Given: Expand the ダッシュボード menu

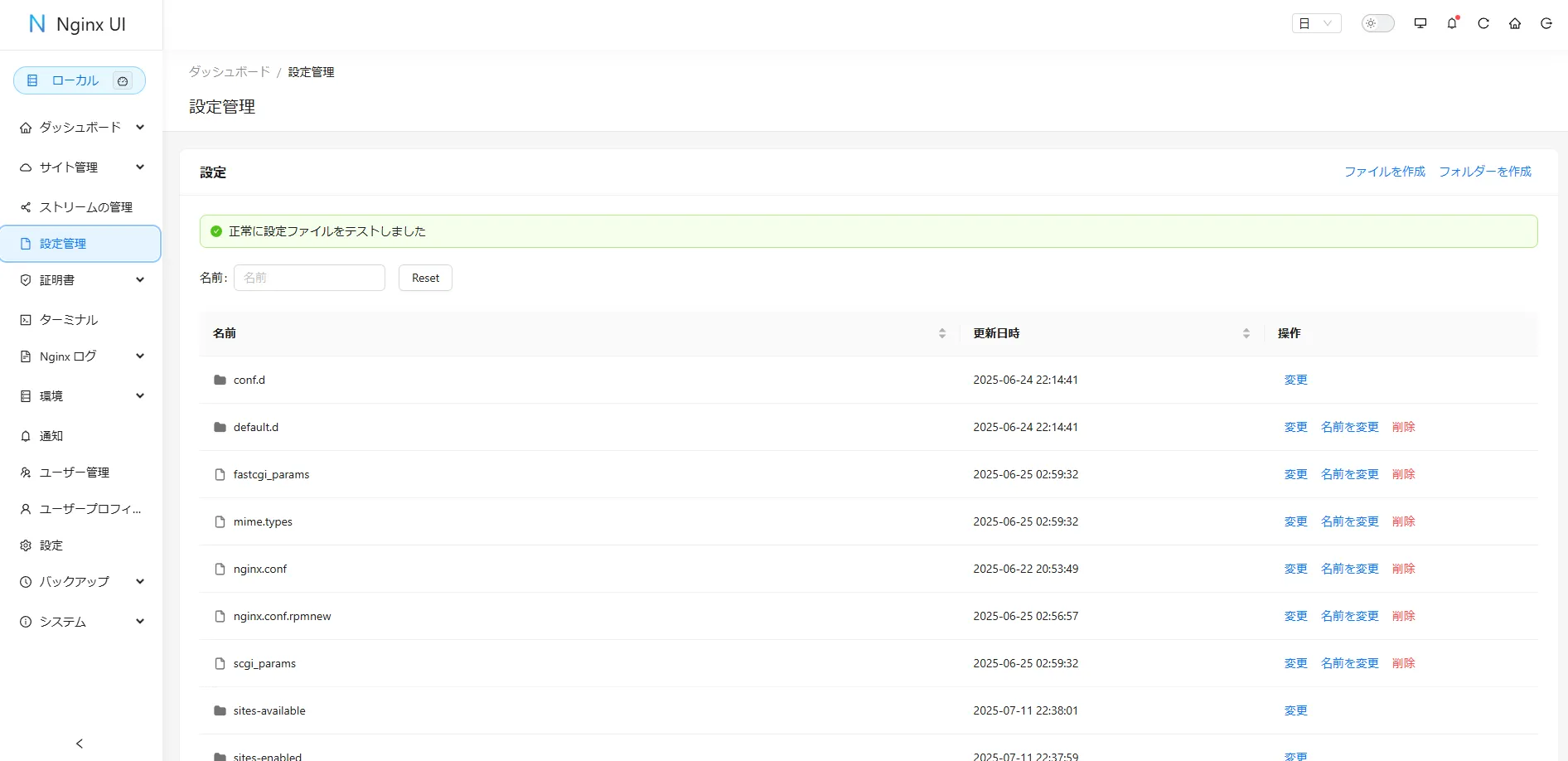Looking at the screenshot, I should tap(81, 127).
